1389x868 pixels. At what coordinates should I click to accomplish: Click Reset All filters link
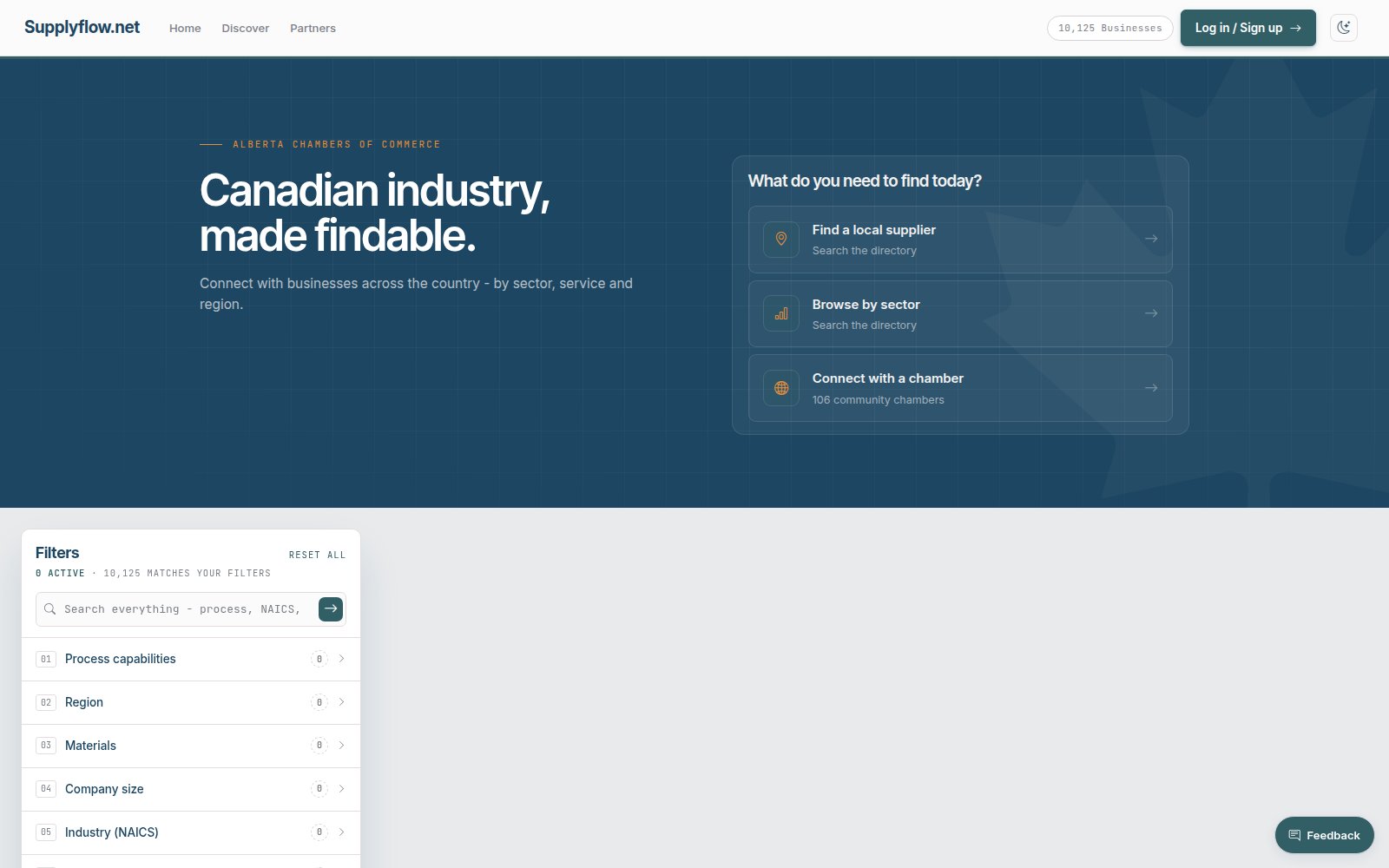pos(317,555)
